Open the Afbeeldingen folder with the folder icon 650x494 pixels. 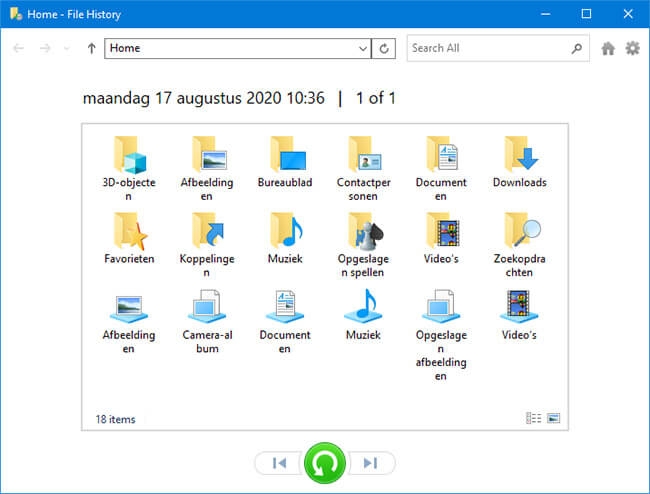click(207, 169)
